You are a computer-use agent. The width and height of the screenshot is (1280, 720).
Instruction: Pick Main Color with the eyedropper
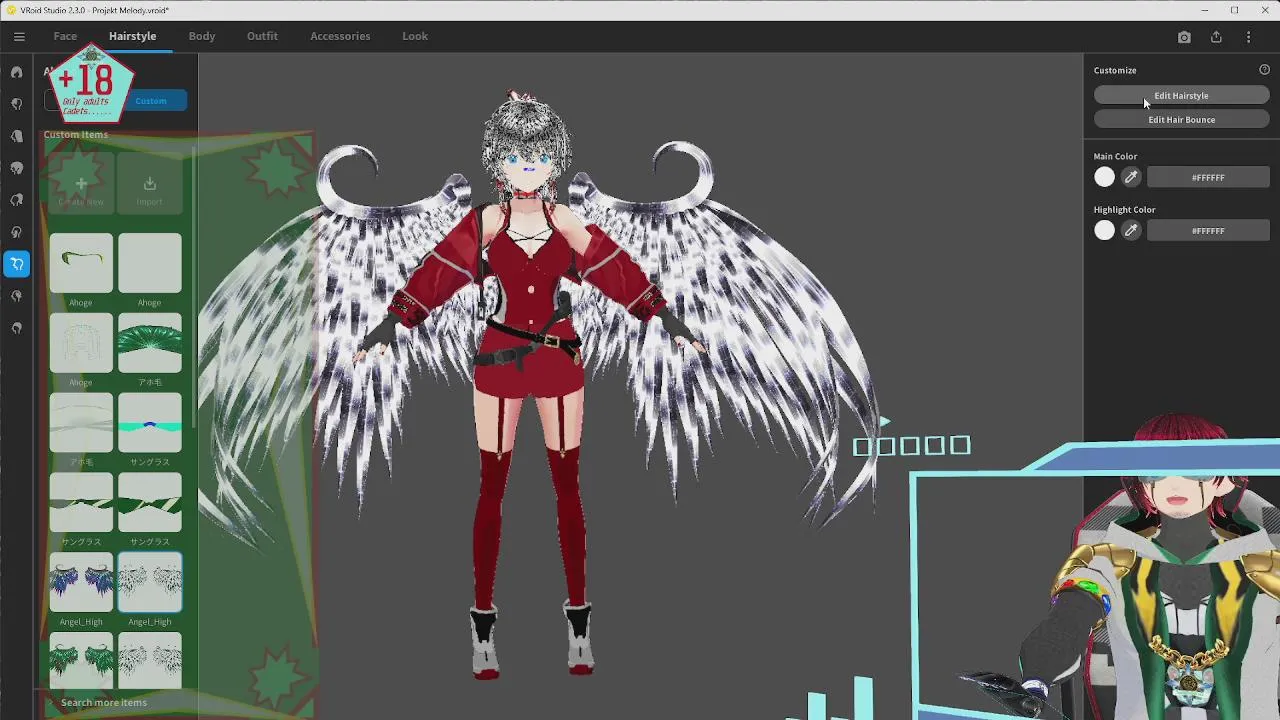tap(1131, 177)
